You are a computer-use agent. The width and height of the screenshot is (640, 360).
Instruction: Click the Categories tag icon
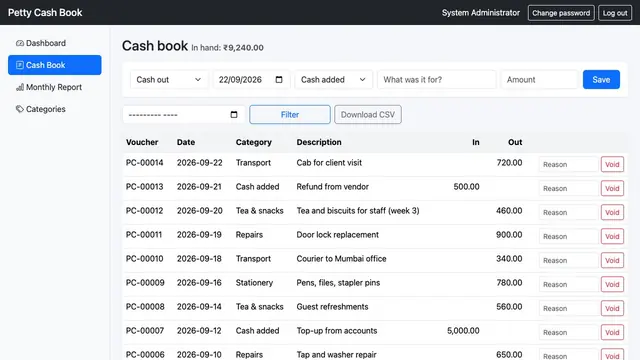coord(20,109)
